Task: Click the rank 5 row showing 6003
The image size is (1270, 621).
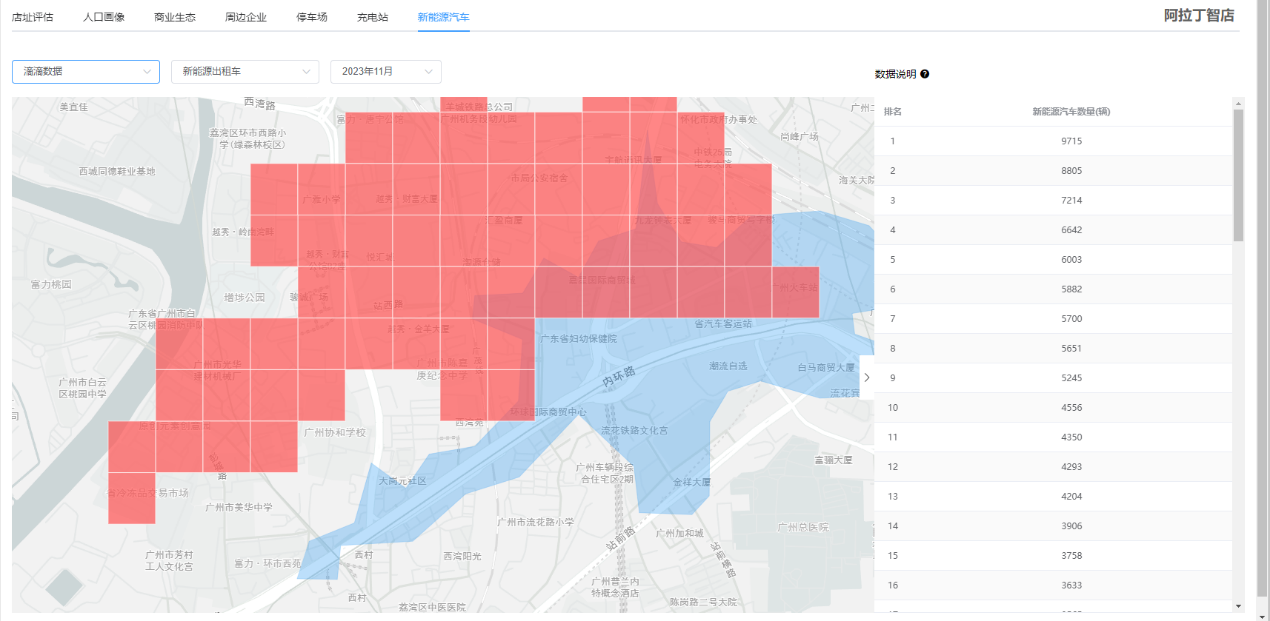Action: coord(1053,259)
